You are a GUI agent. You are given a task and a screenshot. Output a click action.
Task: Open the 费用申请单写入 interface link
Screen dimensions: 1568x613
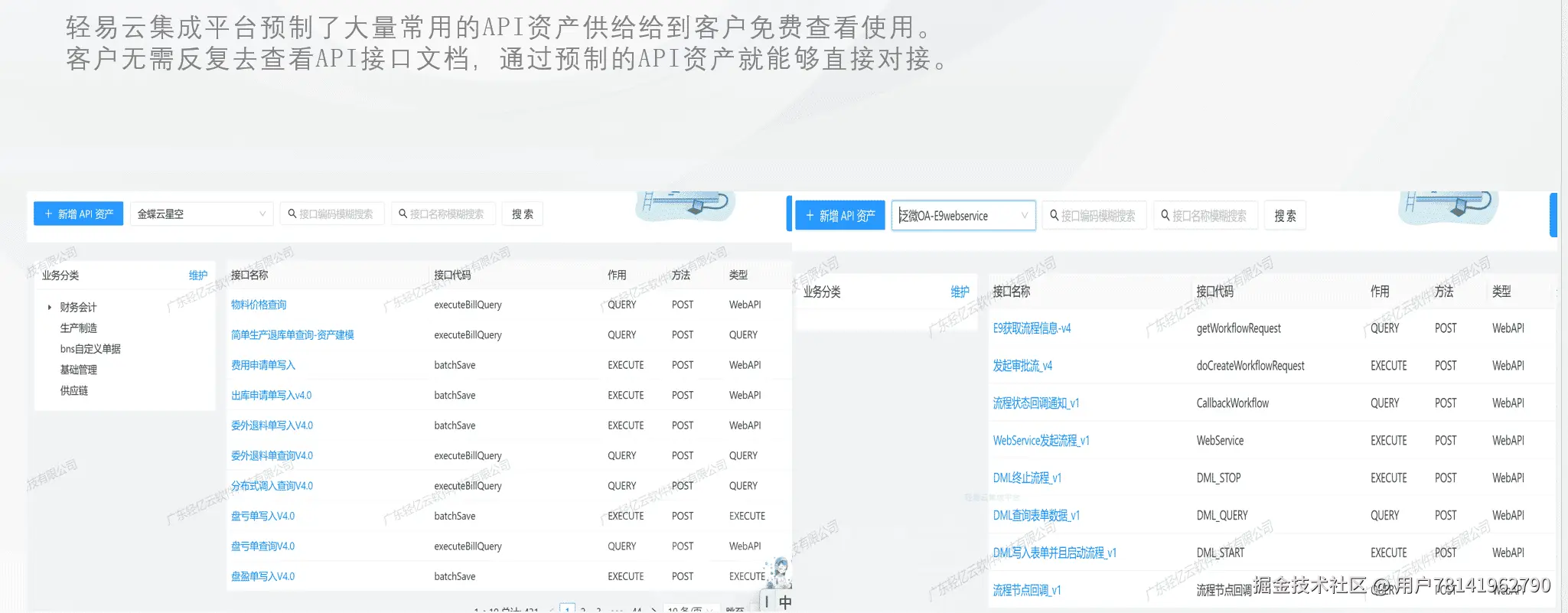[263, 365]
